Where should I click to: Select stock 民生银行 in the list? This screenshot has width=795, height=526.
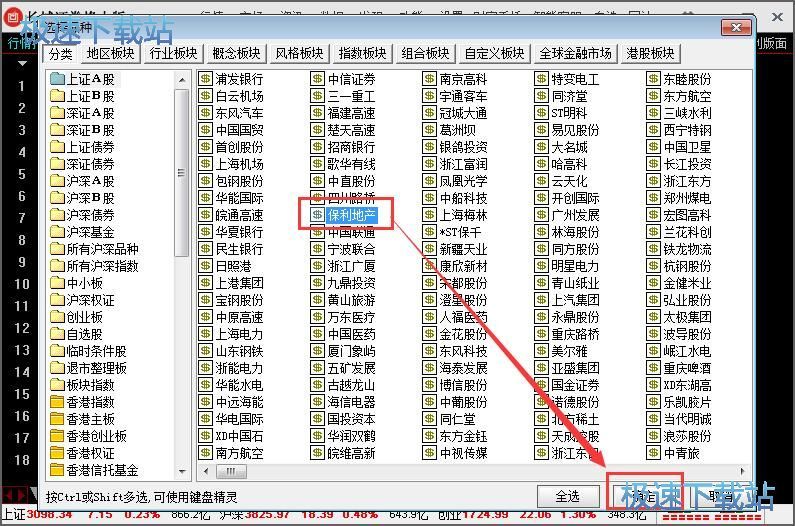(x=231, y=249)
